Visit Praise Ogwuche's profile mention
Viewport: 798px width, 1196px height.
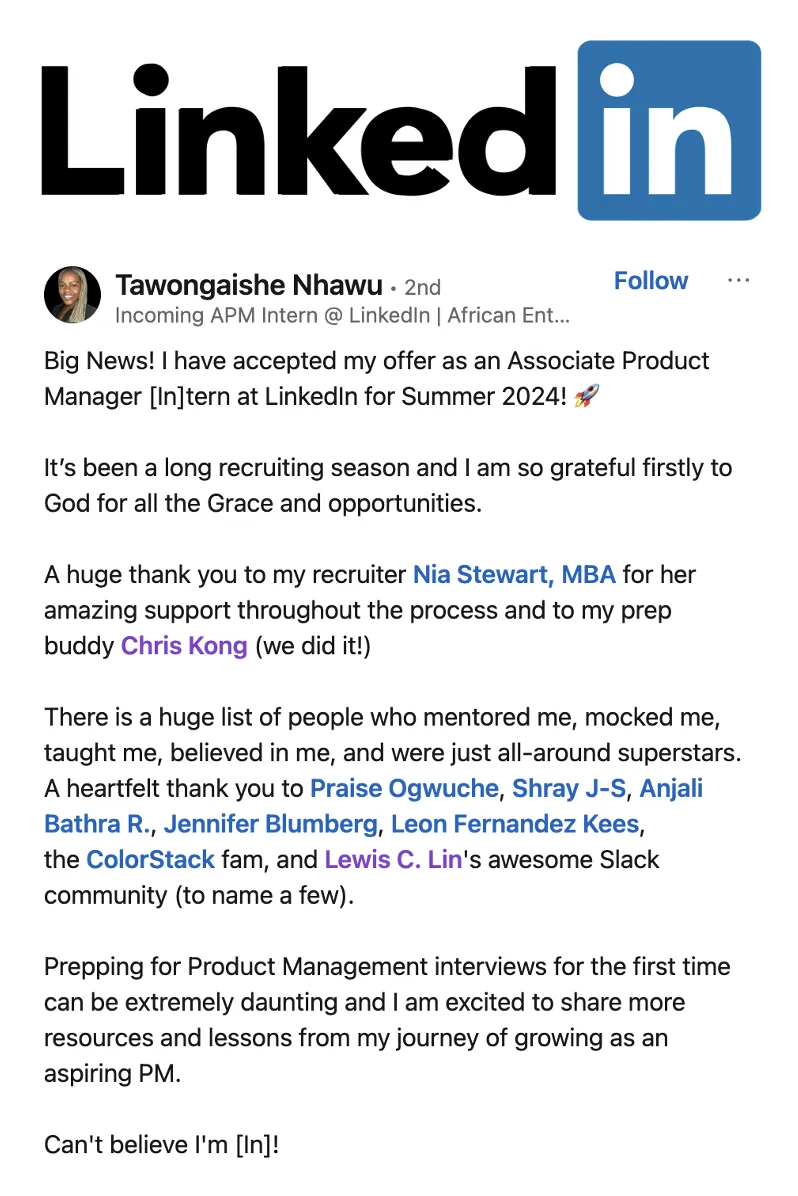pos(404,788)
